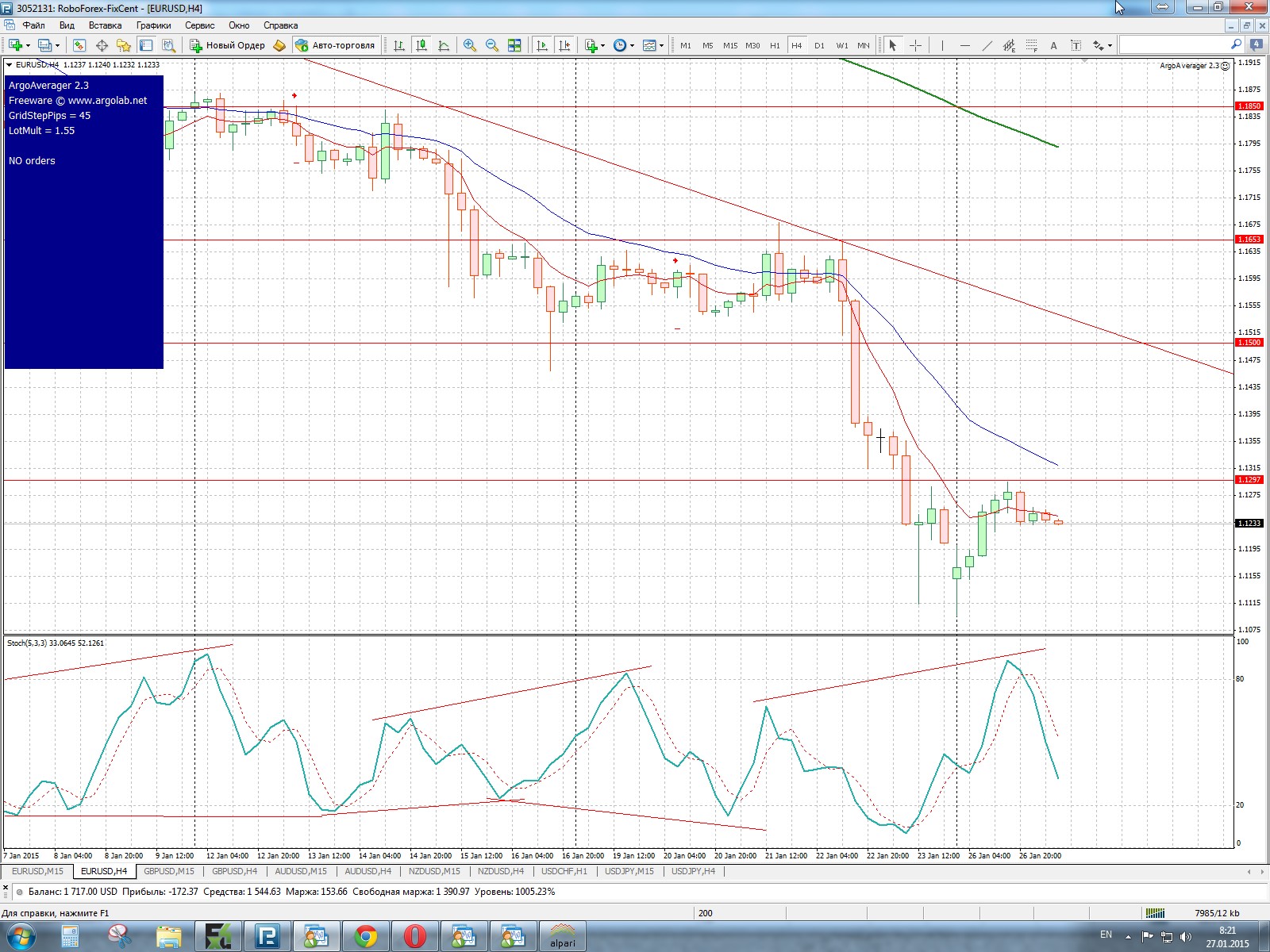Image resolution: width=1270 pixels, height=952 pixels.
Task: Select the M15 timeframe
Action: click(x=730, y=45)
